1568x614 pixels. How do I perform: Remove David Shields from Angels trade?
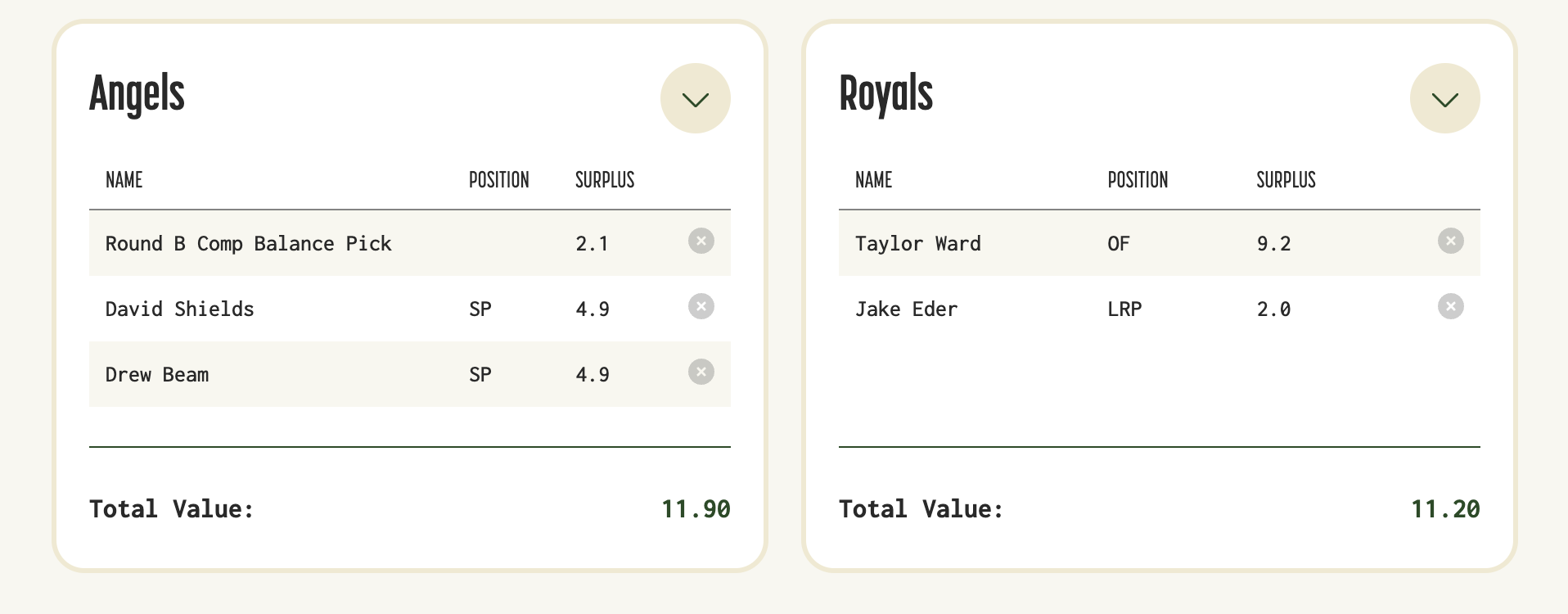click(701, 306)
